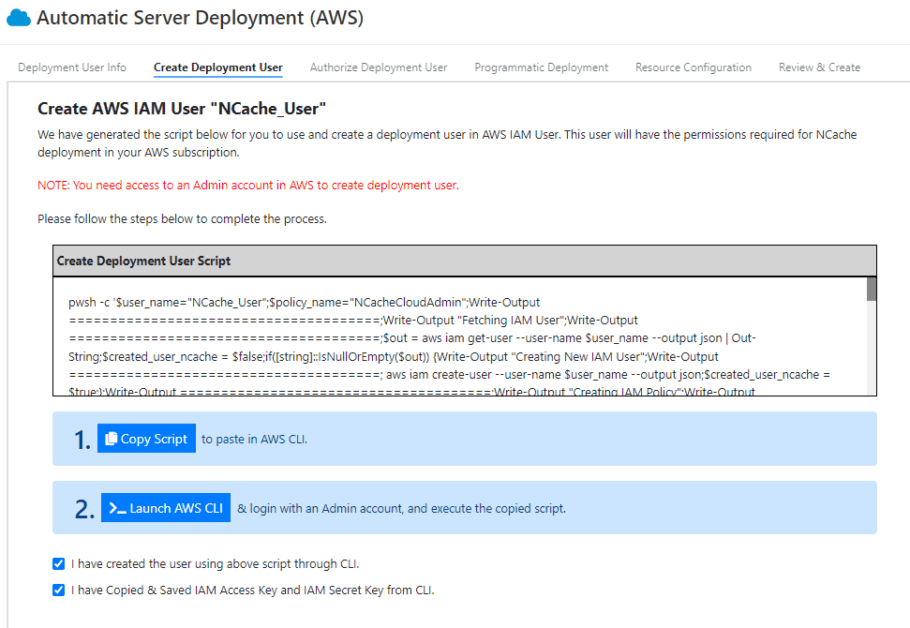This screenshot has height=628, width=910.
Task: Click the Launch AWS CLI button
Action: click(x=165, y=508)
